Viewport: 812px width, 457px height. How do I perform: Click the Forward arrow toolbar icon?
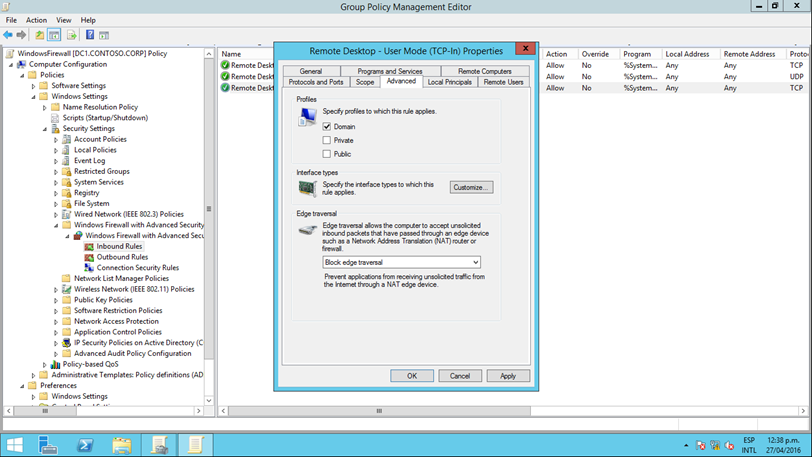click(21, 35)
